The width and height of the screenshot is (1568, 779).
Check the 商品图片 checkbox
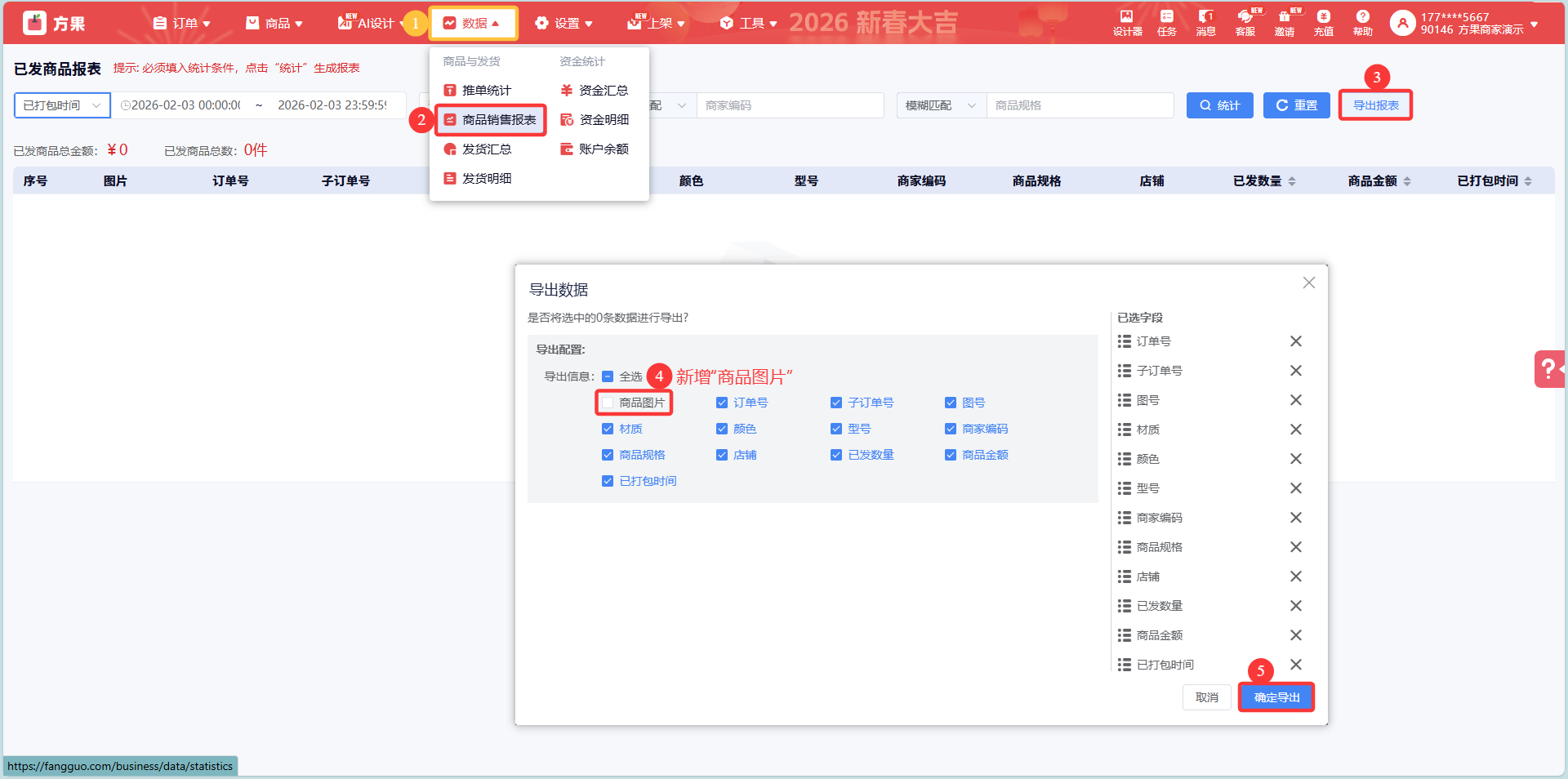click(608, 403)
